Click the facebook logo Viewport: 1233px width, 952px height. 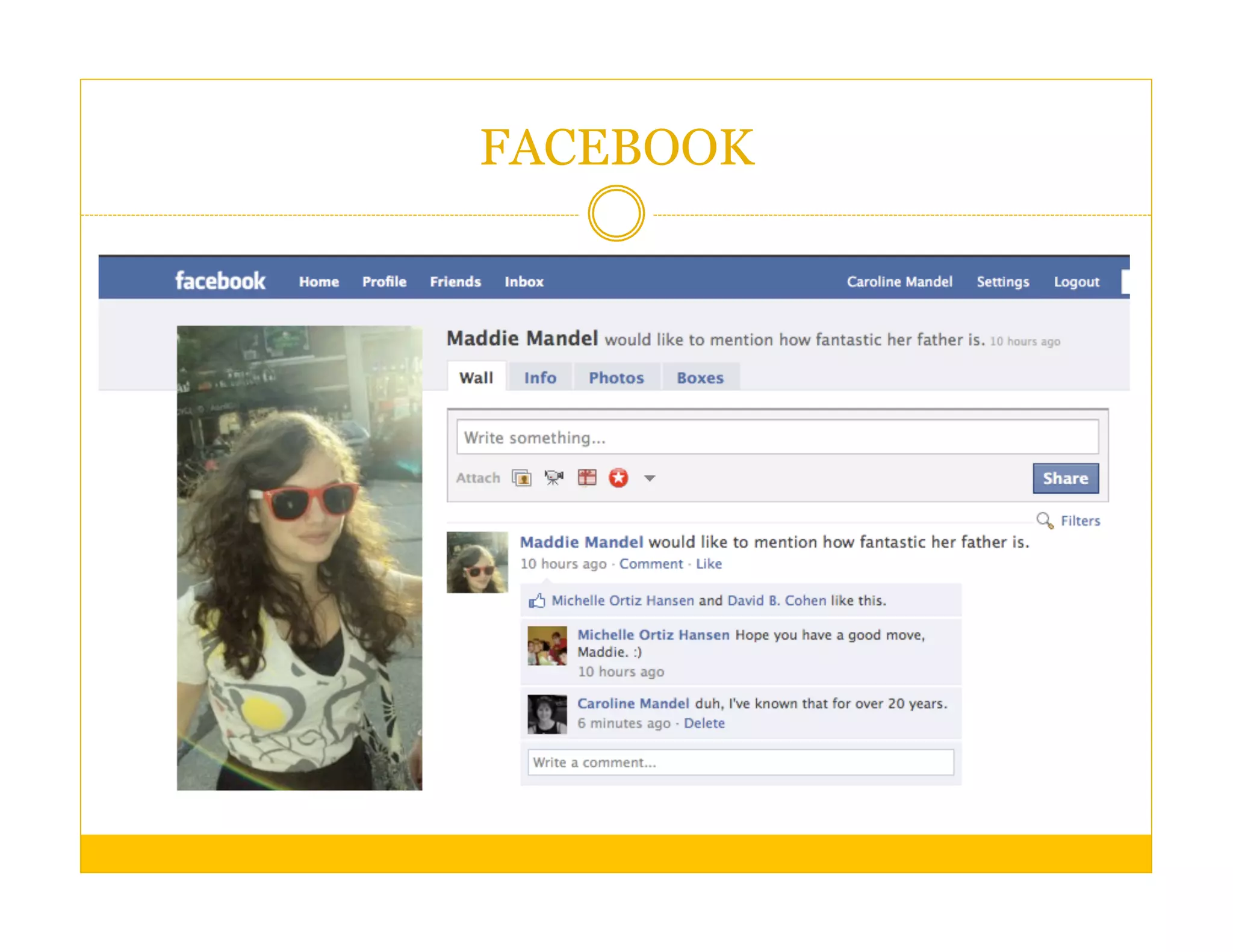coord(220,280)
